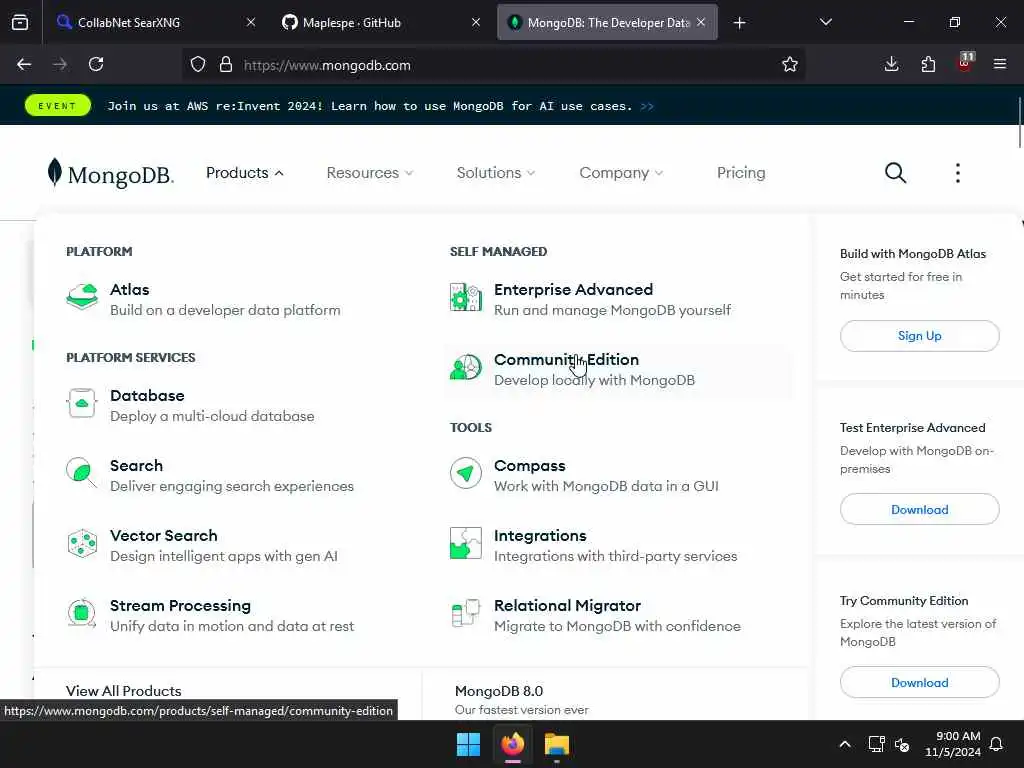Click the Relational Migrator icon
The width and height of the screenshot is (1024, 768).
click(x=466, y=613)
